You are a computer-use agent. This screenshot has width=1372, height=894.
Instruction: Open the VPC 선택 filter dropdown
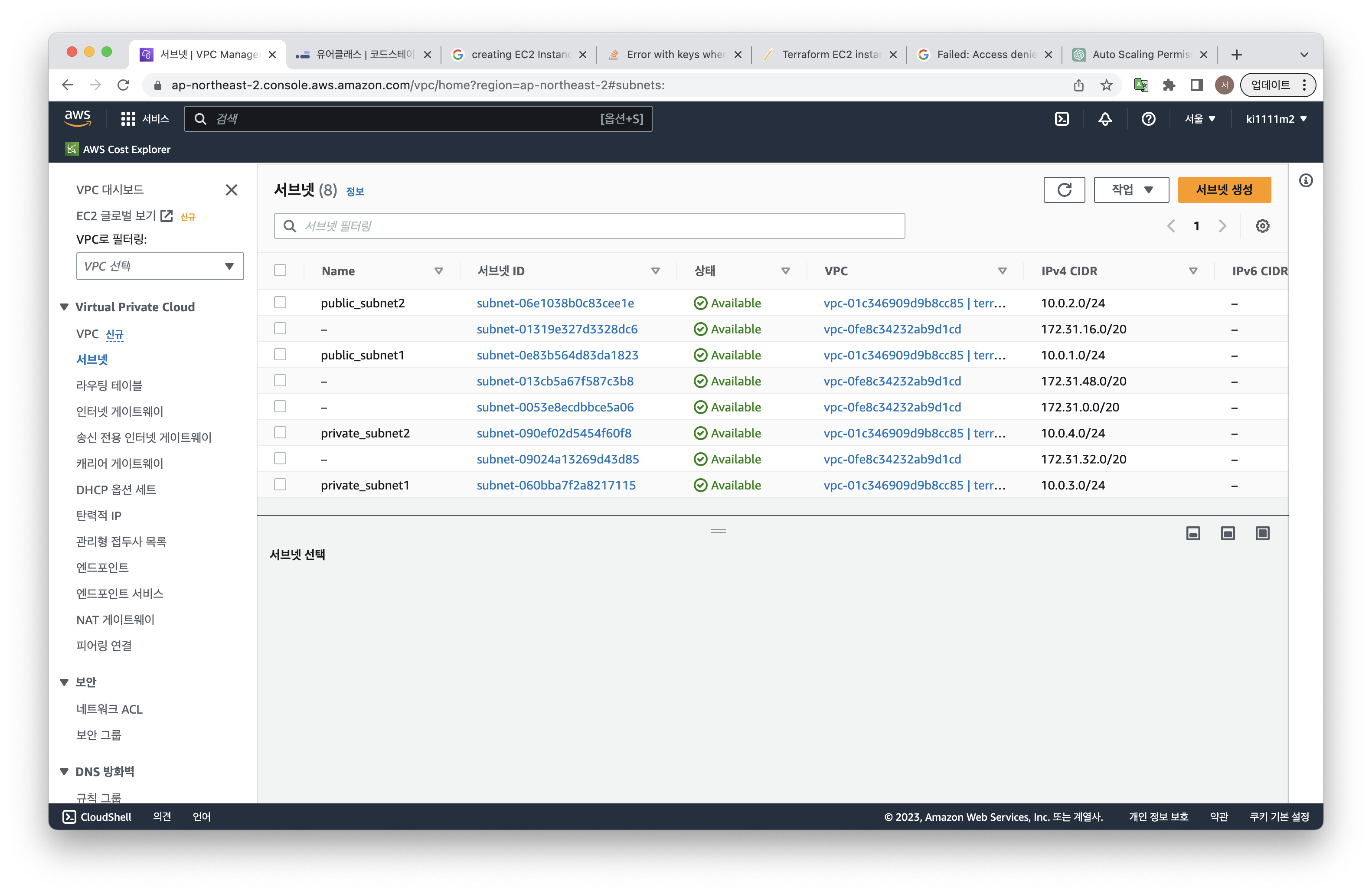pyautogui.click(x=160, y=266)
